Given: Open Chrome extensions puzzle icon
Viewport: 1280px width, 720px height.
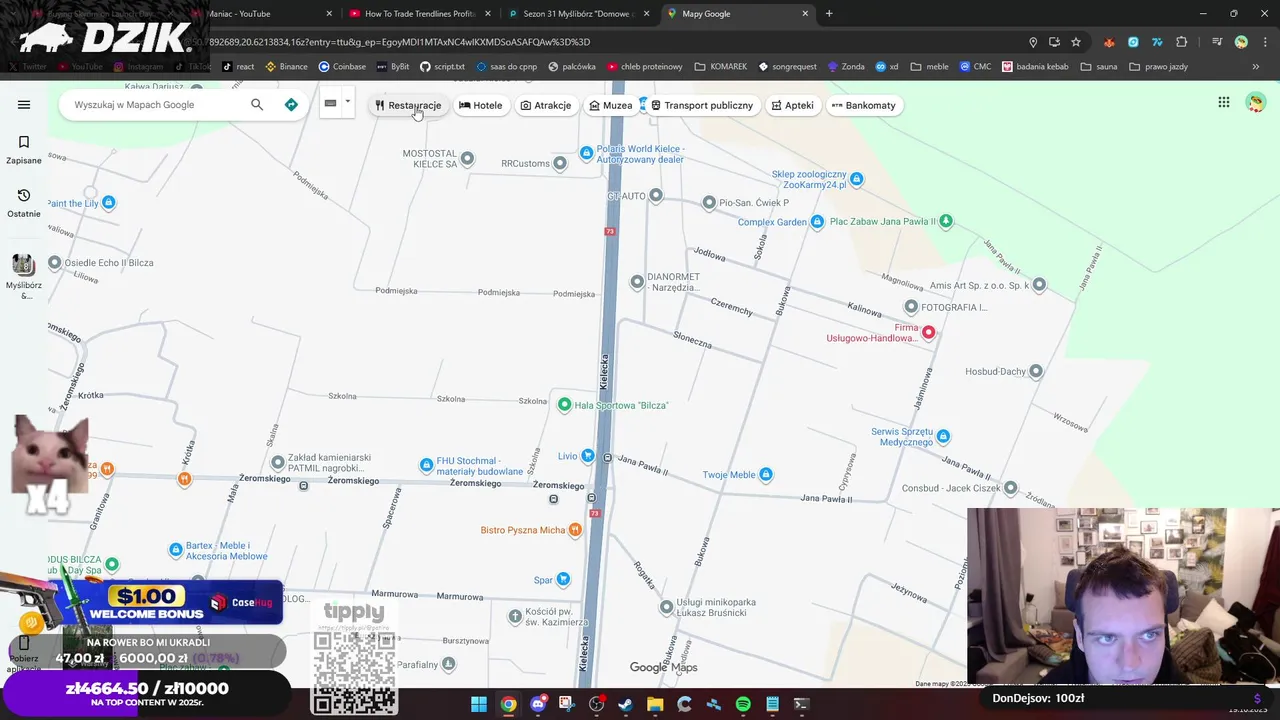Looking at the screenshot, I should coord(1182,42).
